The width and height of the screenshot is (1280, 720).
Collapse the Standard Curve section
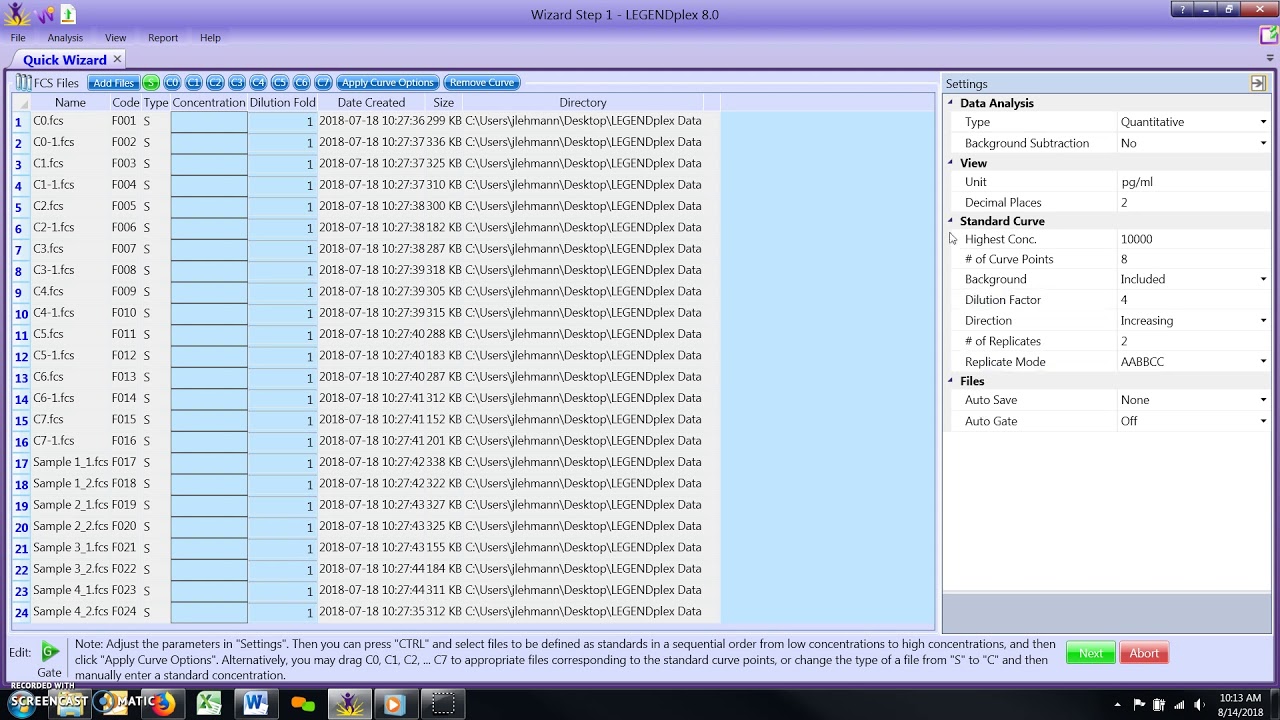[x=951, y=221]
